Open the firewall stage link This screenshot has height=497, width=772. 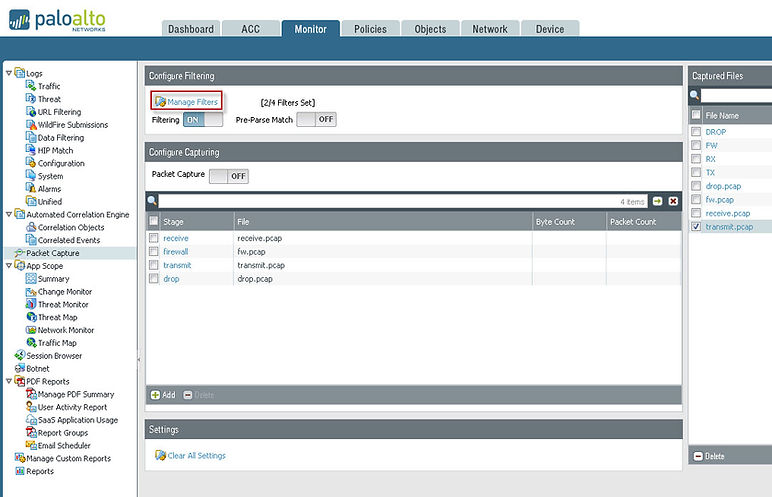coord(176,252)
